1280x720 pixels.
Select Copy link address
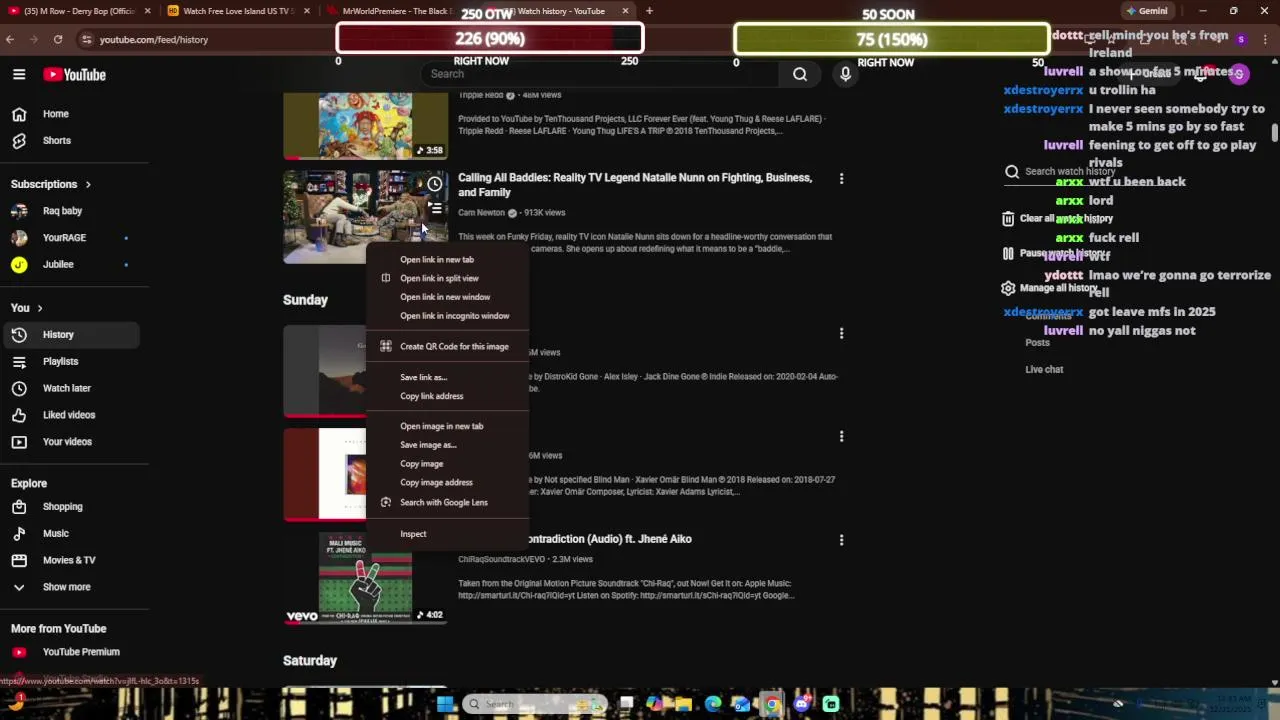pos(447,396)
